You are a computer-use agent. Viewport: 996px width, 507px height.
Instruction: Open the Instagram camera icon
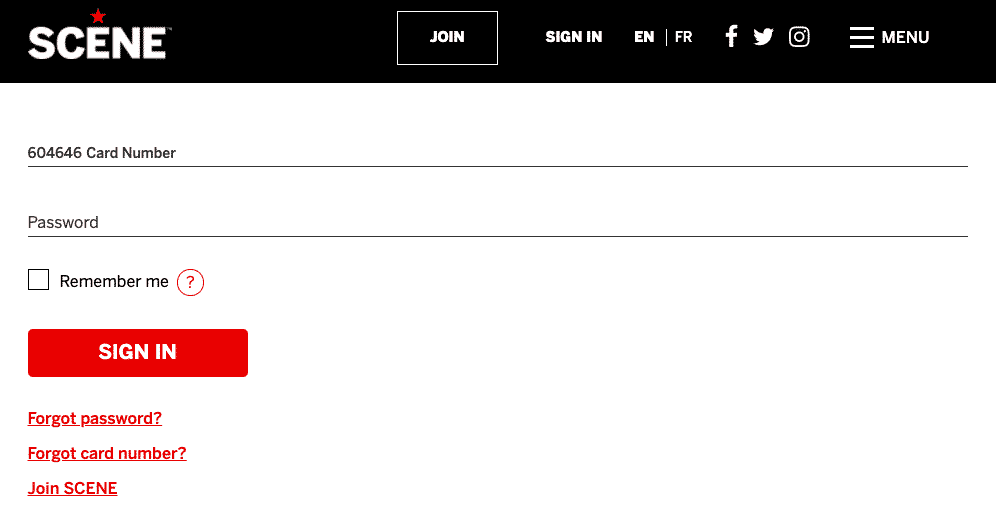pyautogui.click(x=799, y=37)
